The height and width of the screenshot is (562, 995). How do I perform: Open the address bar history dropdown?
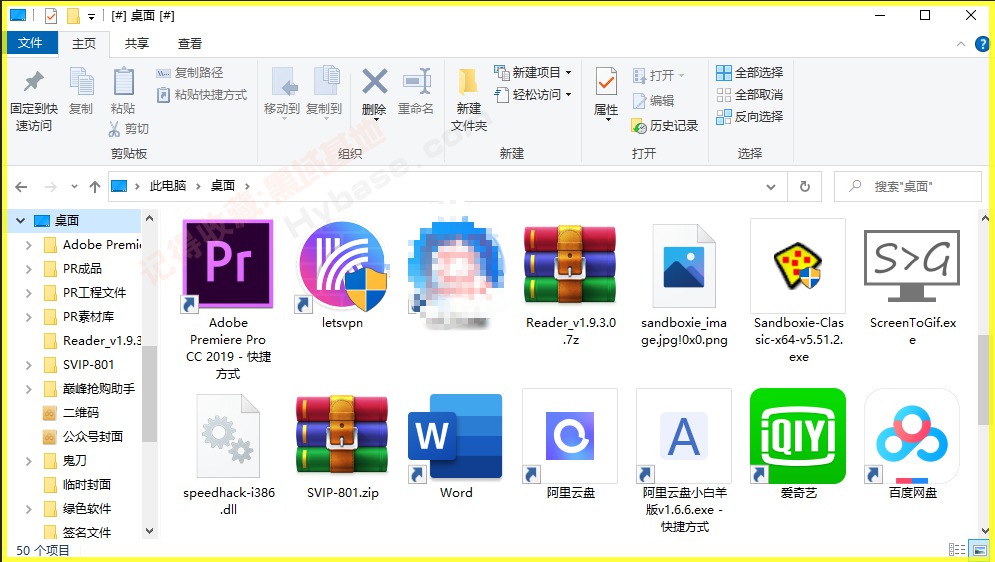(x=771, y=186)
